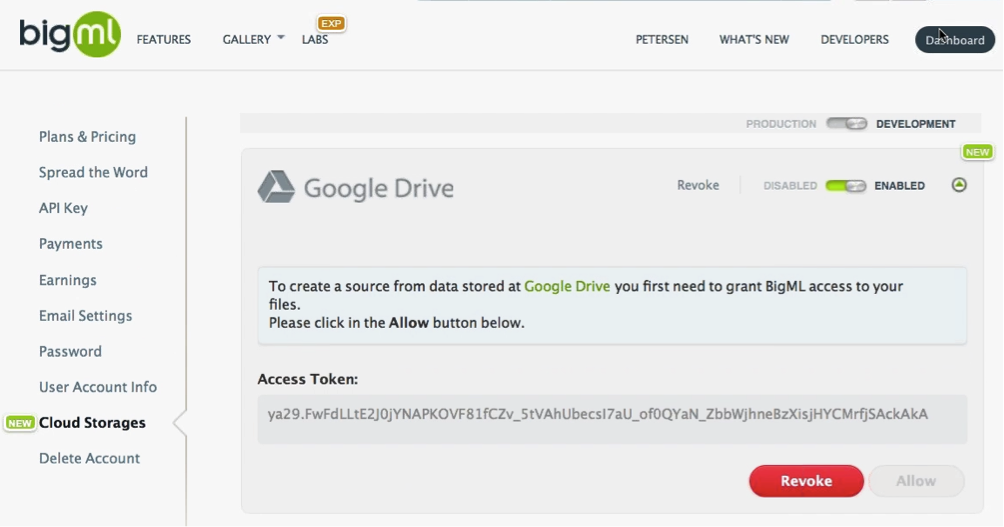Open API Key settings in sidebar

[63, 208]
